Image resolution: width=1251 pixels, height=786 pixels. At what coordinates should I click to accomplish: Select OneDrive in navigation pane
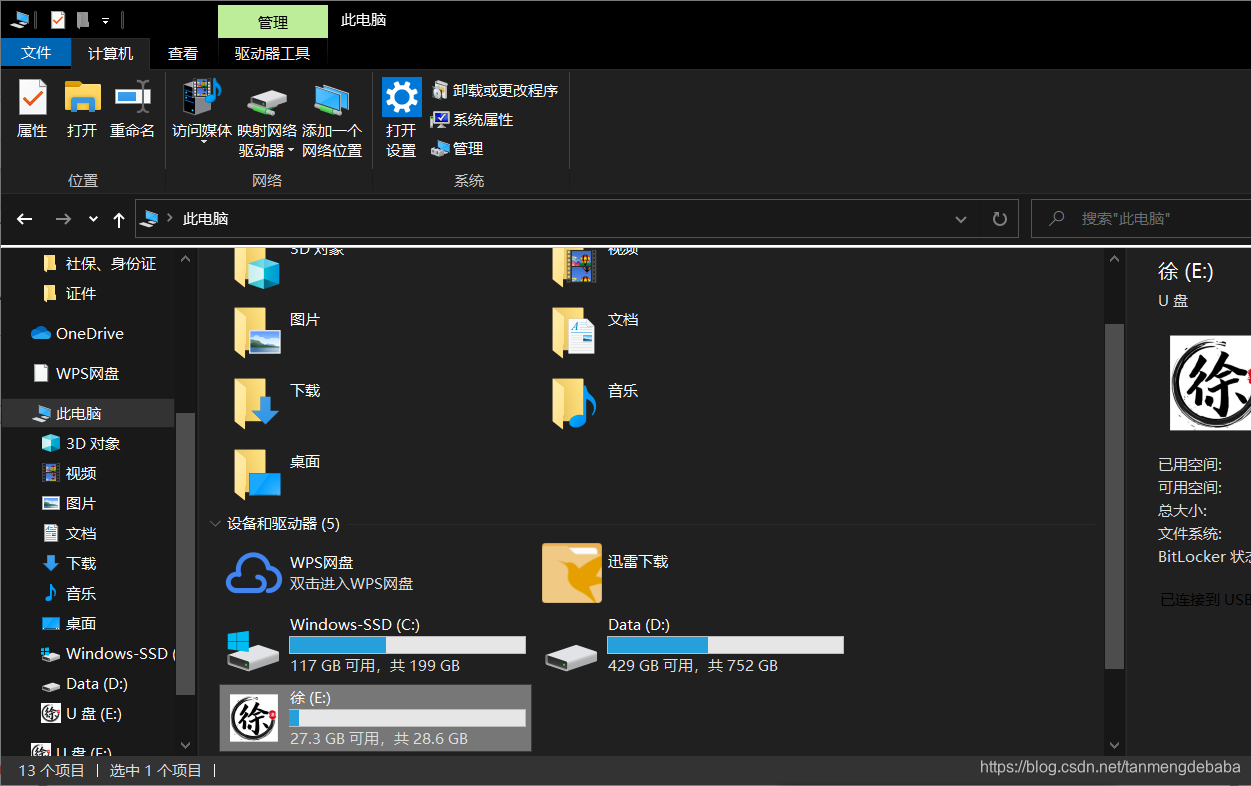[x=89, y=333]
